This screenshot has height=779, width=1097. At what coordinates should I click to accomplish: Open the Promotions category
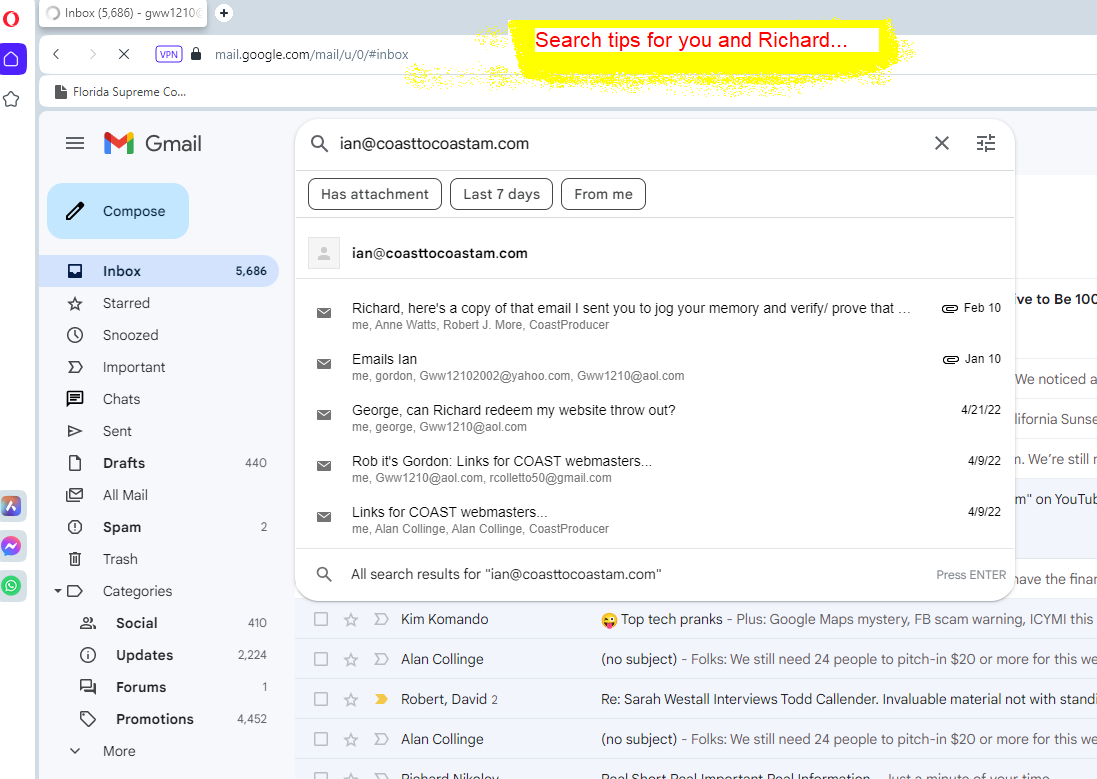coord(159,719)
